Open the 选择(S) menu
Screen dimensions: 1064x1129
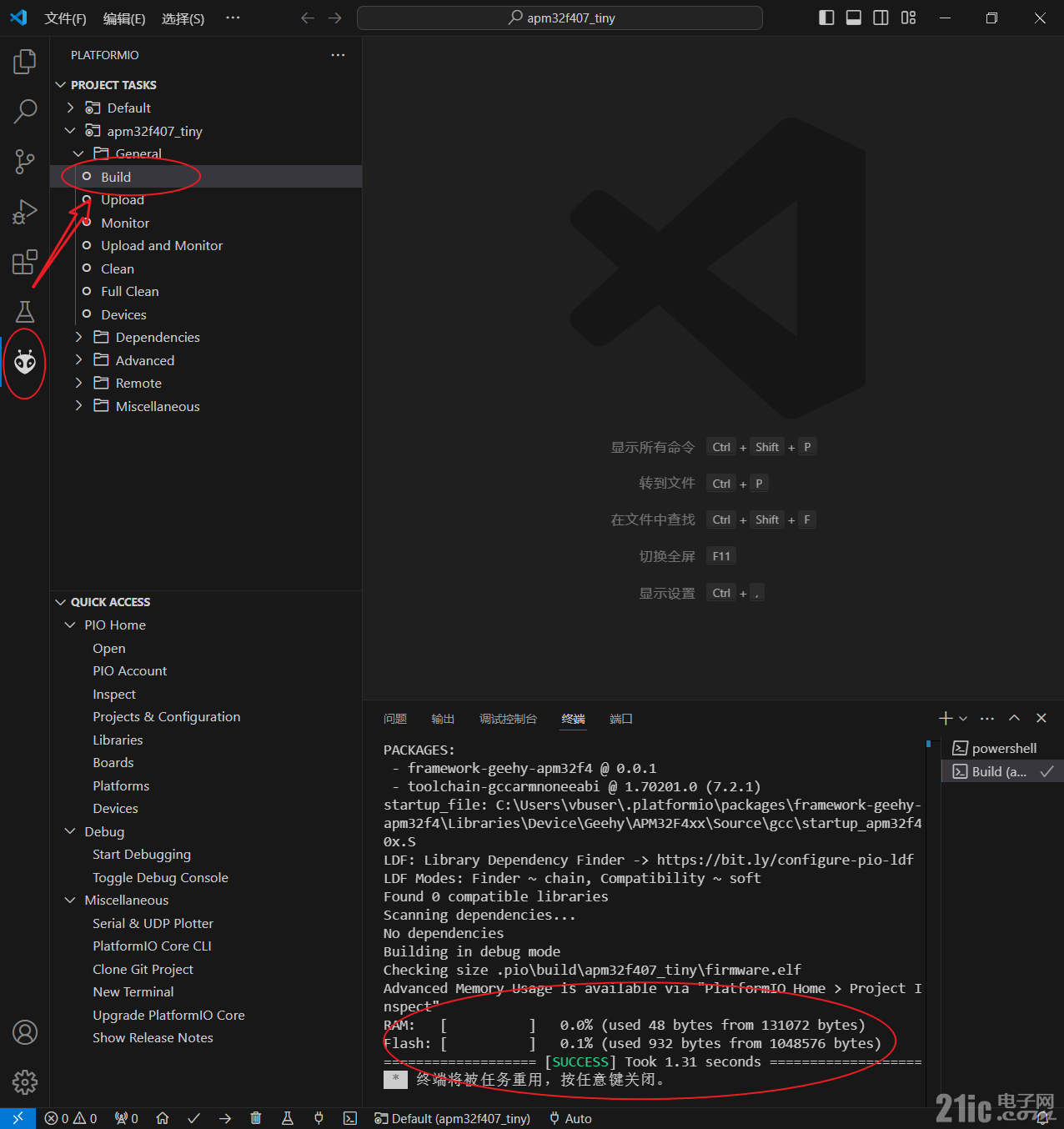point(183,18)
